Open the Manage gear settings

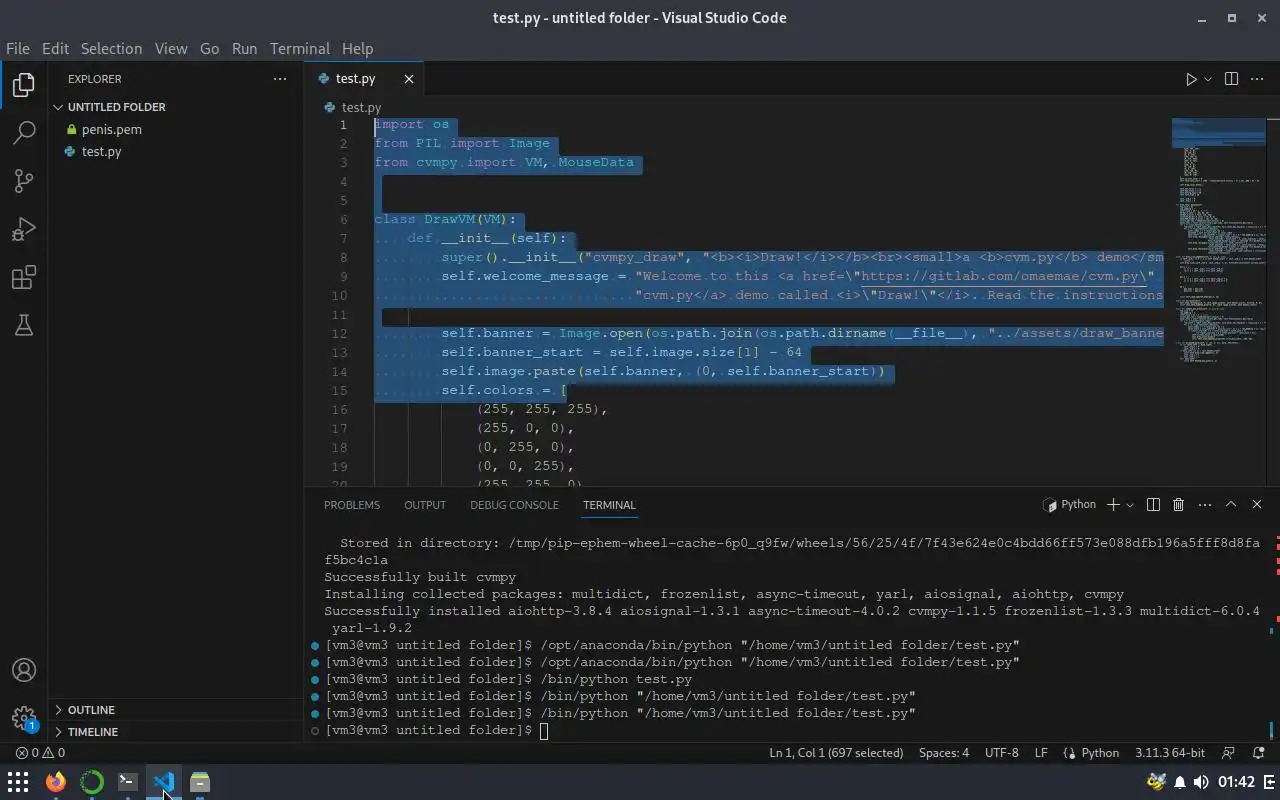pos(24,717)
